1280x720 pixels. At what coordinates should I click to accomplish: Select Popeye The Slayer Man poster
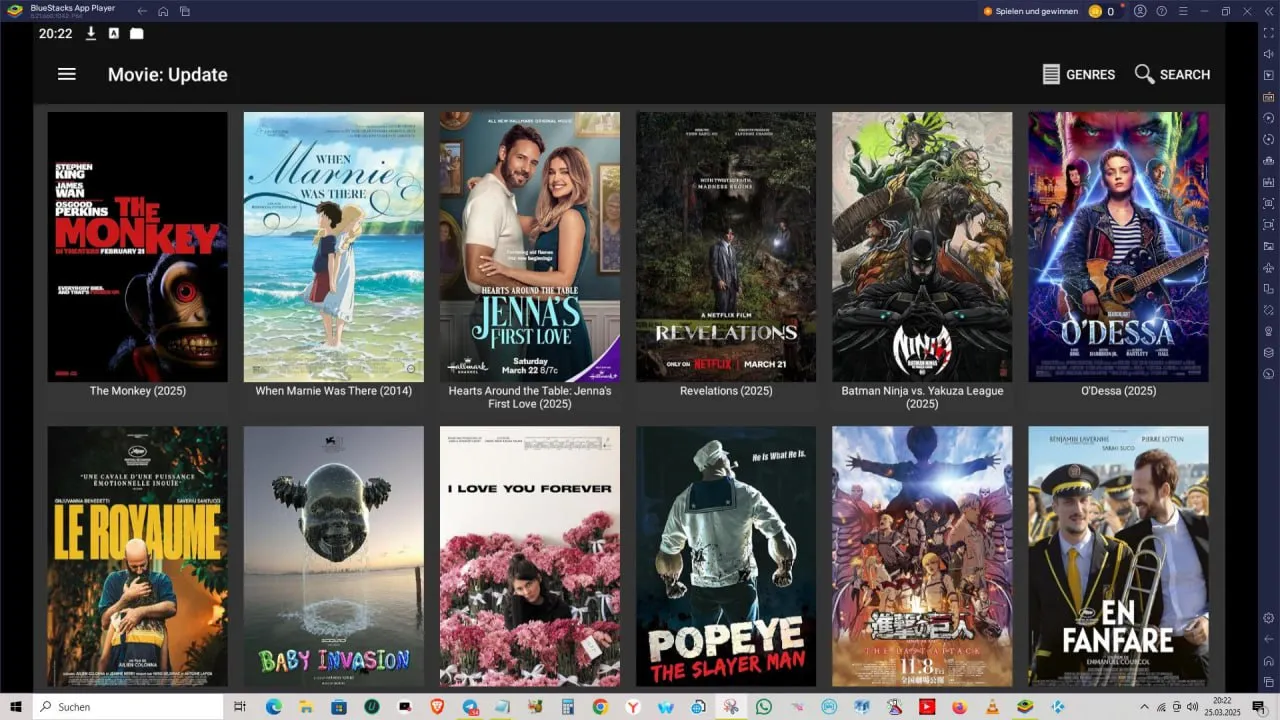coord(726,556)
